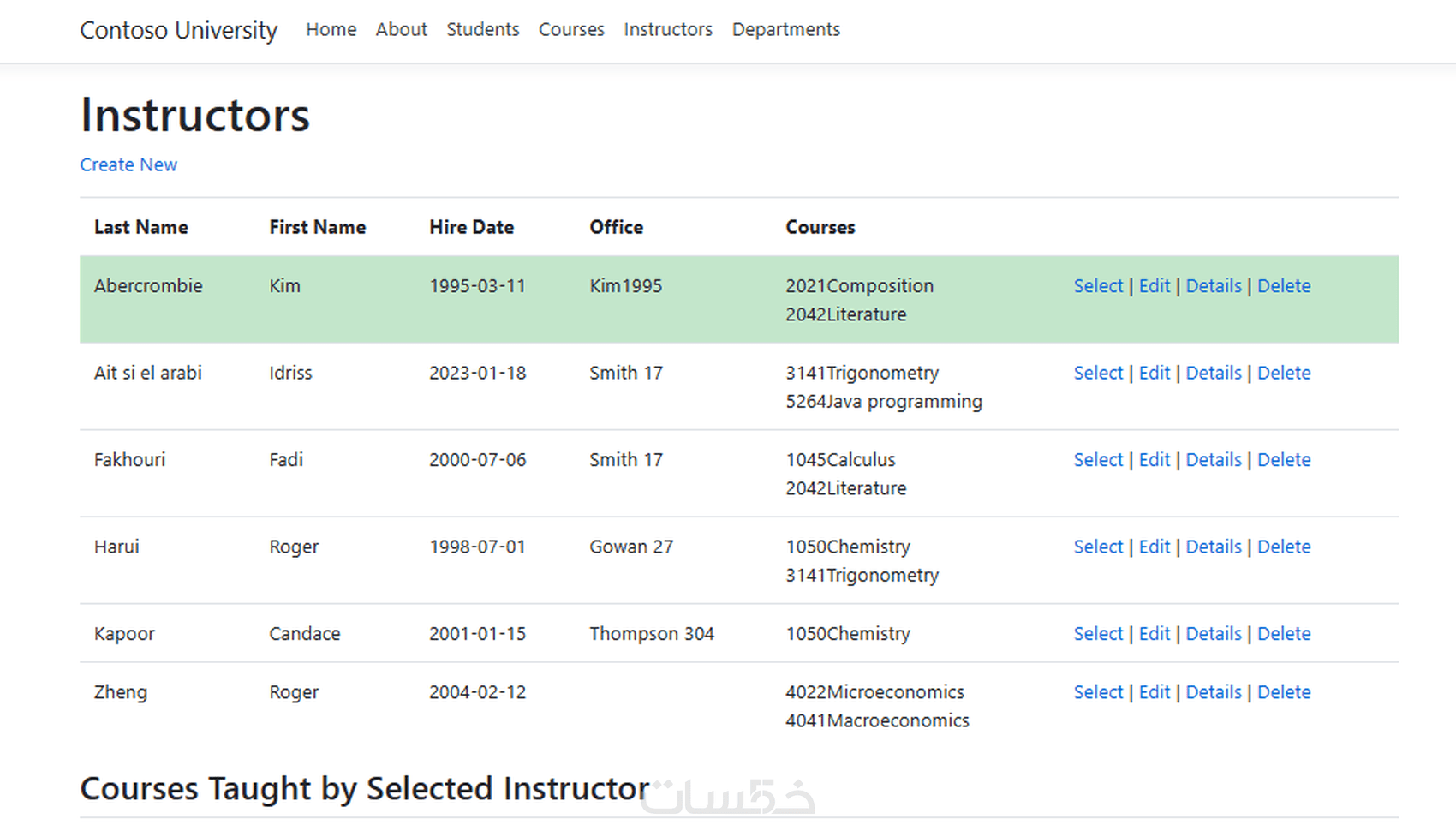Delete instructor Harui

[x=1283, y=547]
